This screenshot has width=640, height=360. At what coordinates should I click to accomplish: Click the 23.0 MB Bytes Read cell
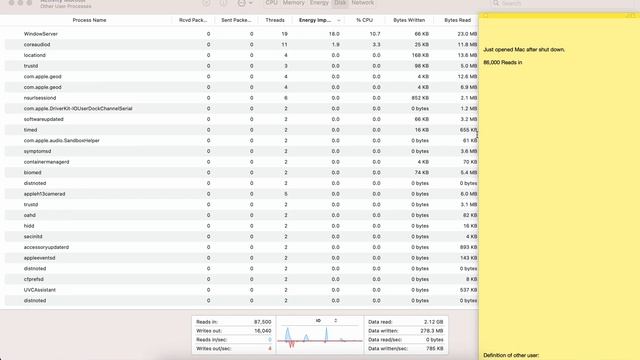click(467, 34)
